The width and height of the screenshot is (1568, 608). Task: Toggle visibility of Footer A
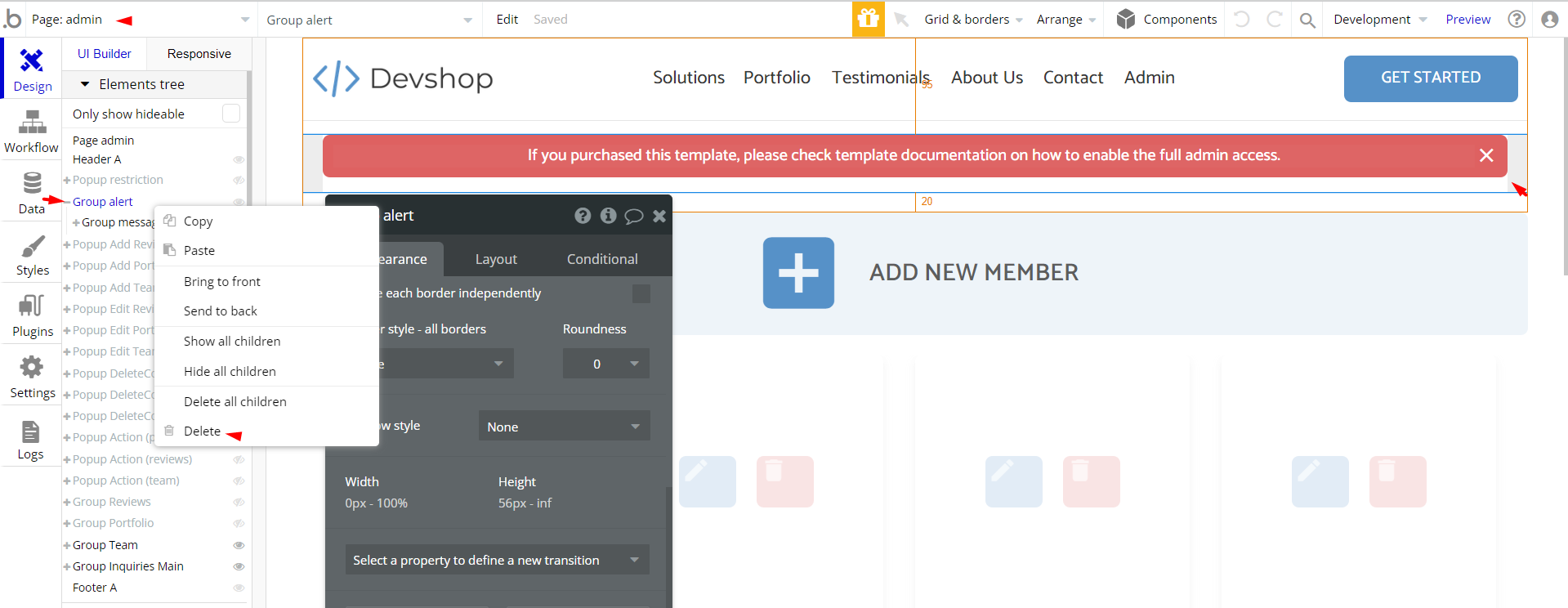click(239, 588)
